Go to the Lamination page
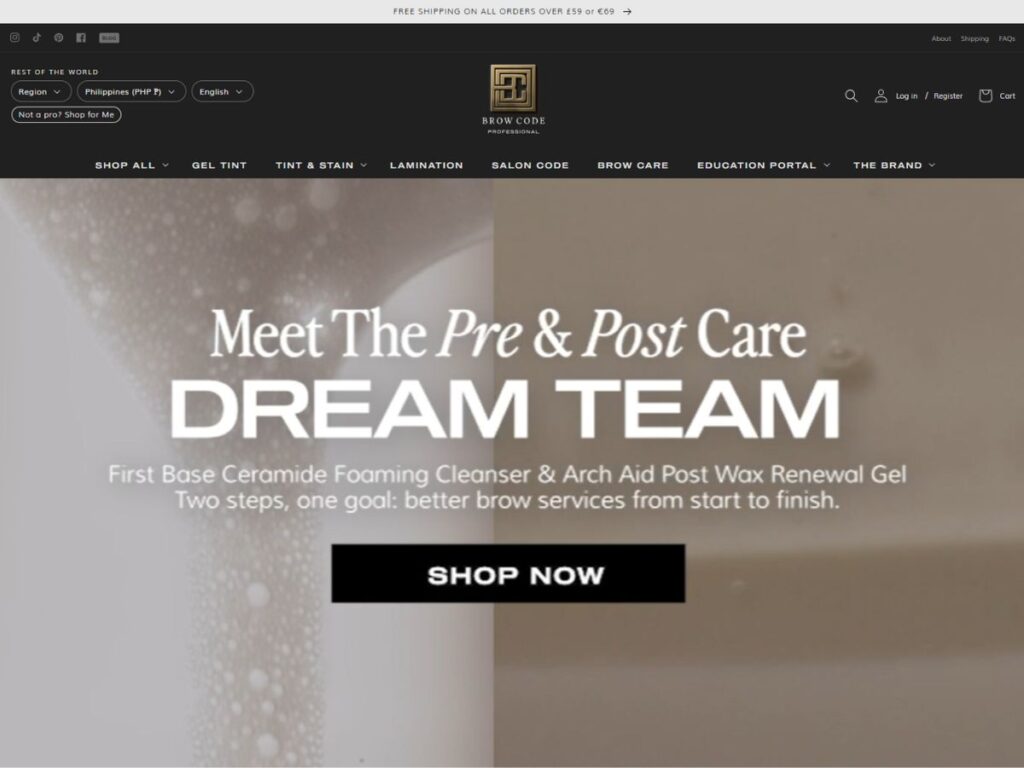Viewport: 1024px width, 768px height. (x=426, y=165)
